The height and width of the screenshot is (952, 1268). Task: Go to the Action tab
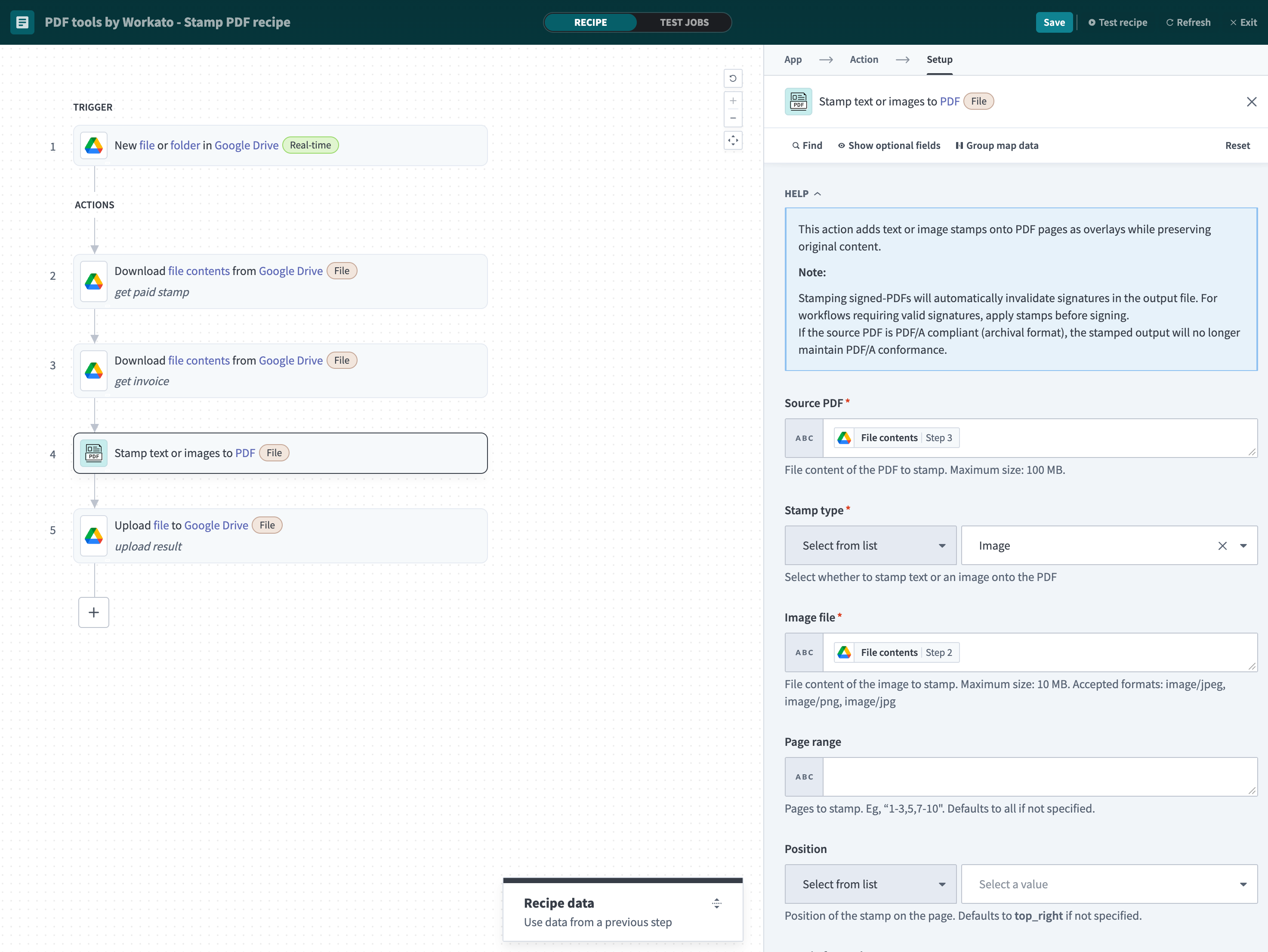[863, 60]
